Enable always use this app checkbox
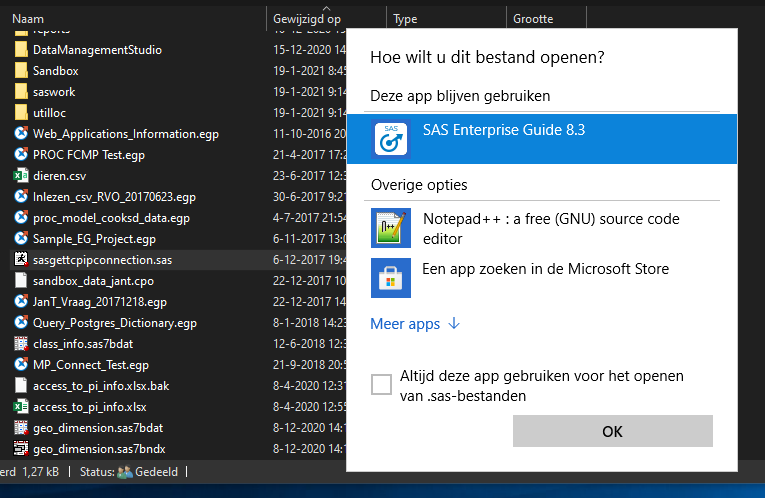765x498 pixels. (x=381, y=385)
